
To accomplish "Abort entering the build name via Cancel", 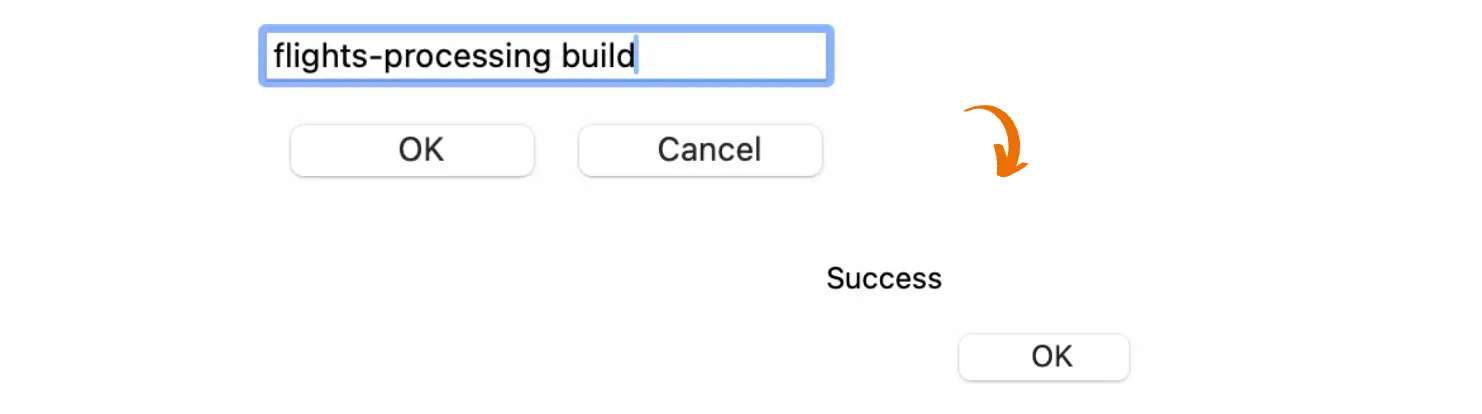I will [700, 150].
